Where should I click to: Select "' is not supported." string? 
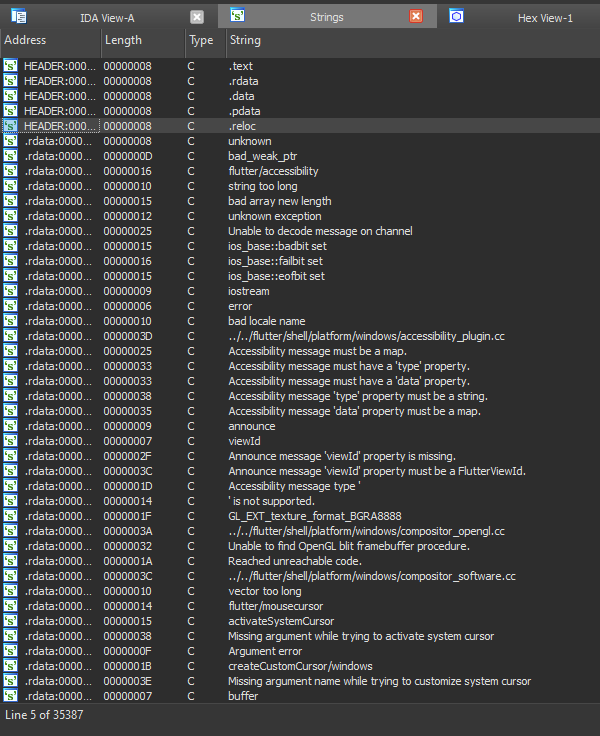tap(271, 501)
